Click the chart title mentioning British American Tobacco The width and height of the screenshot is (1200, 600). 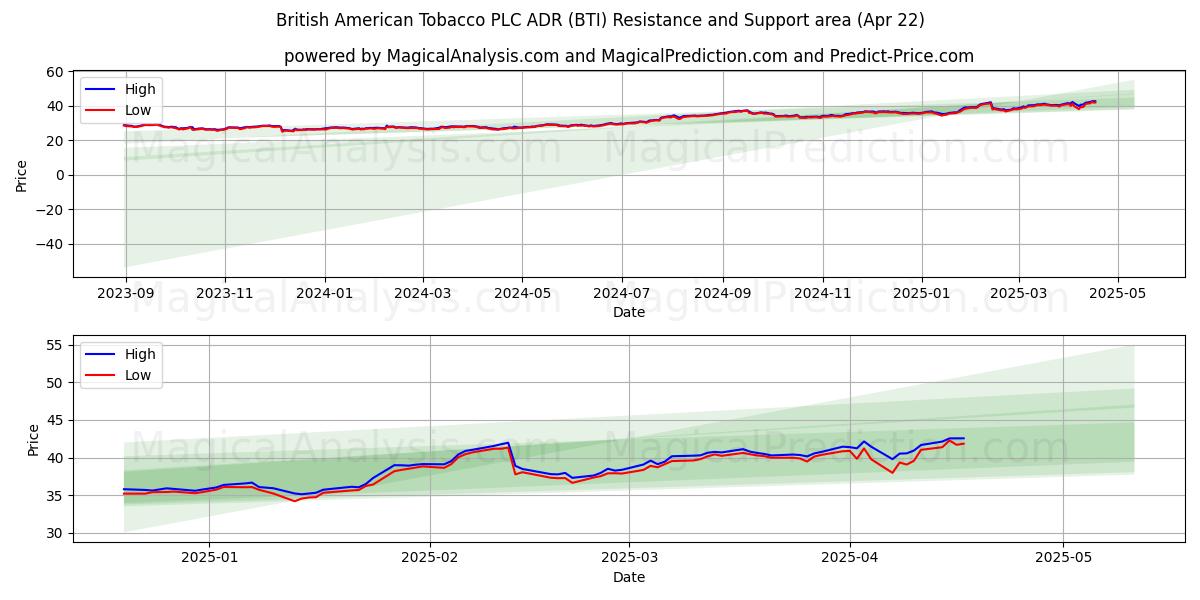pyautogui.click(x=600, y=20)
